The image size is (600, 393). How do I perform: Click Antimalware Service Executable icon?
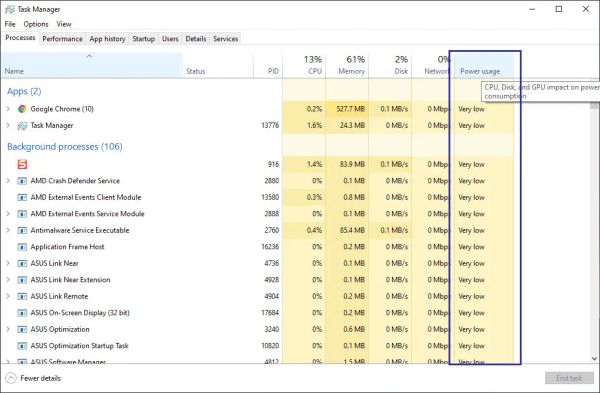[22, 230]
